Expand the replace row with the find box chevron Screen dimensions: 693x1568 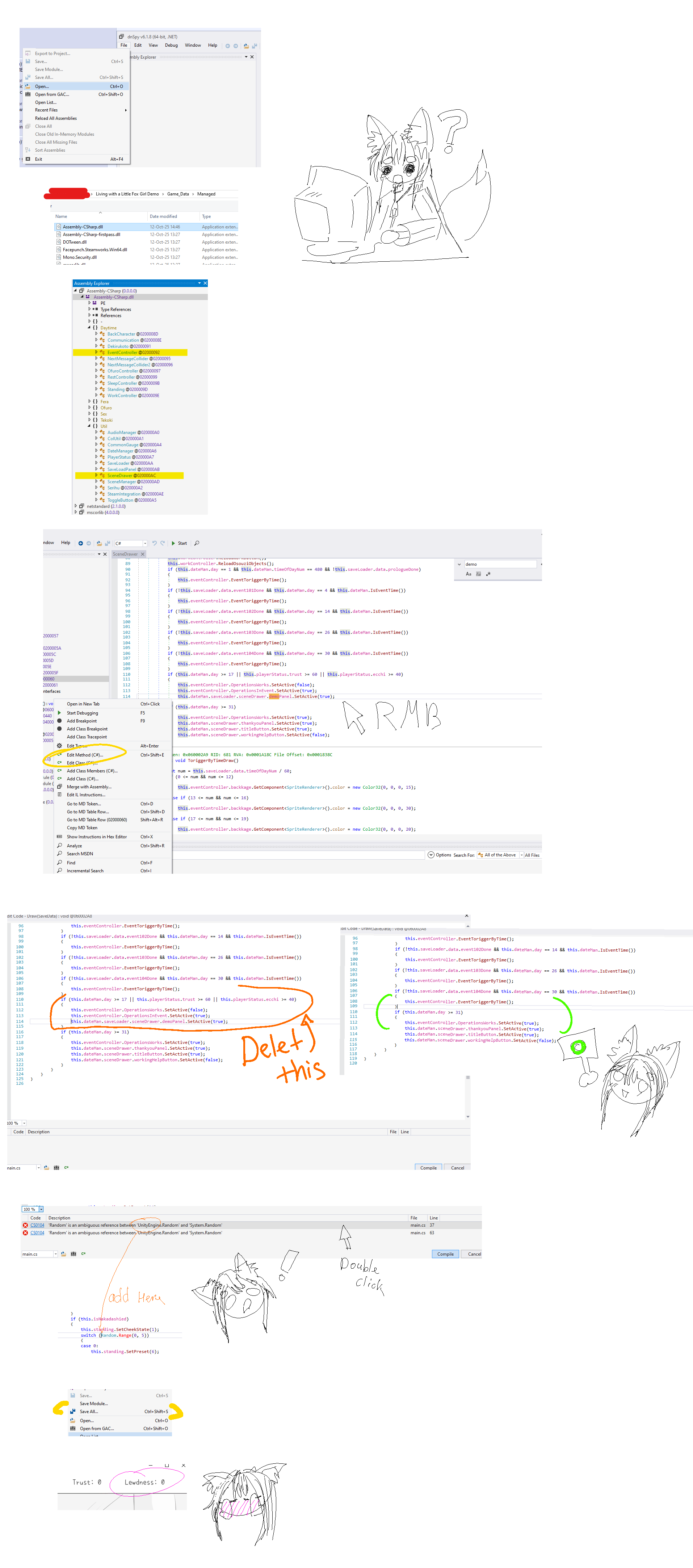click(459, 564)
